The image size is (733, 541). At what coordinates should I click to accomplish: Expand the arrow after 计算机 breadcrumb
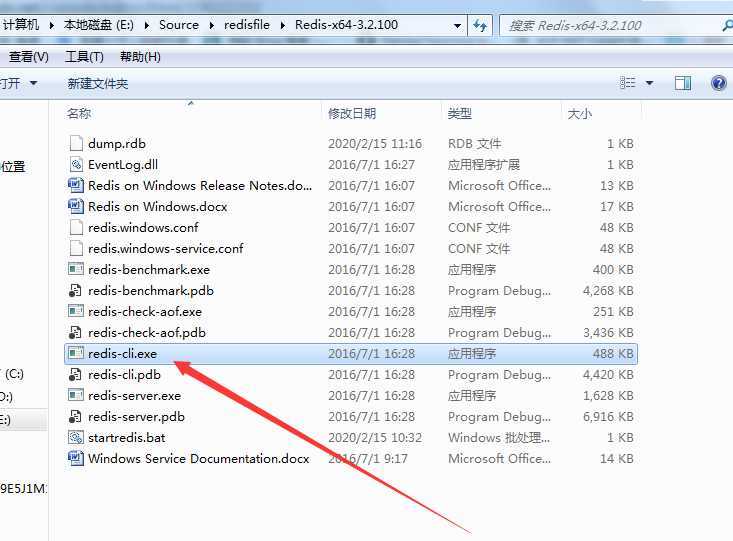51,25
